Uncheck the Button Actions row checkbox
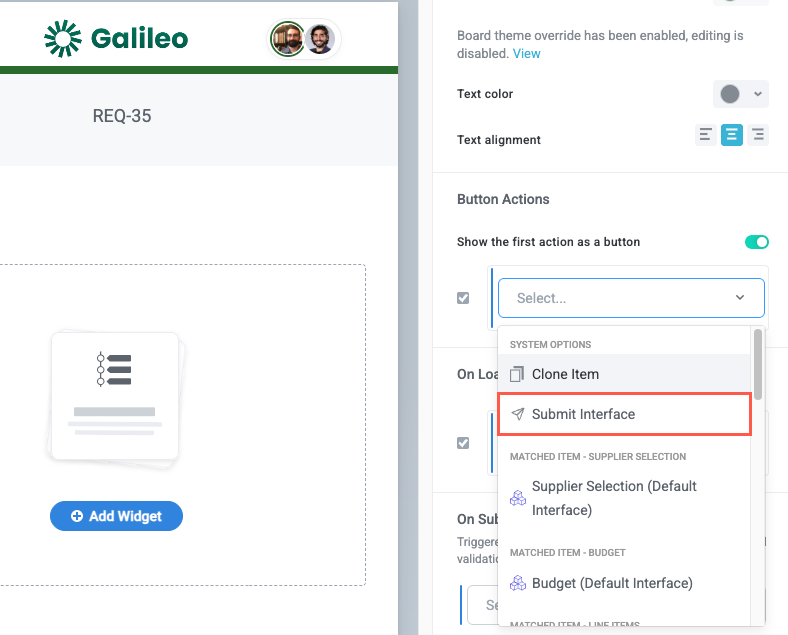788x635 pixels. point(463,298)
